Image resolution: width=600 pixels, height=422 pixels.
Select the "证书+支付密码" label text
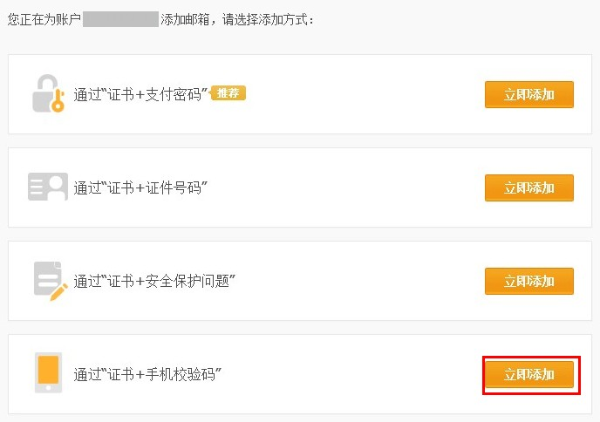[x=140, y=95]
